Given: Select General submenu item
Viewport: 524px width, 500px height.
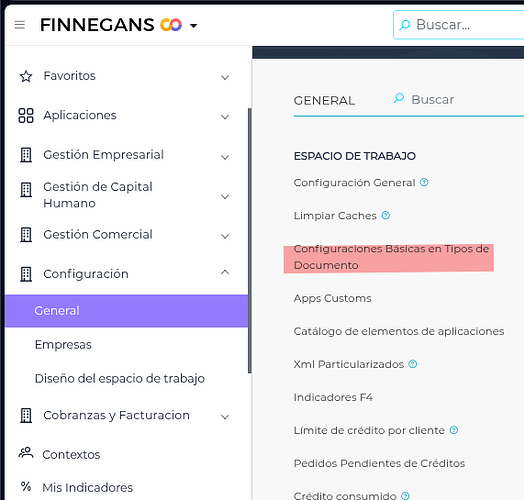Looking at the screenshot, I should point(127,310).
